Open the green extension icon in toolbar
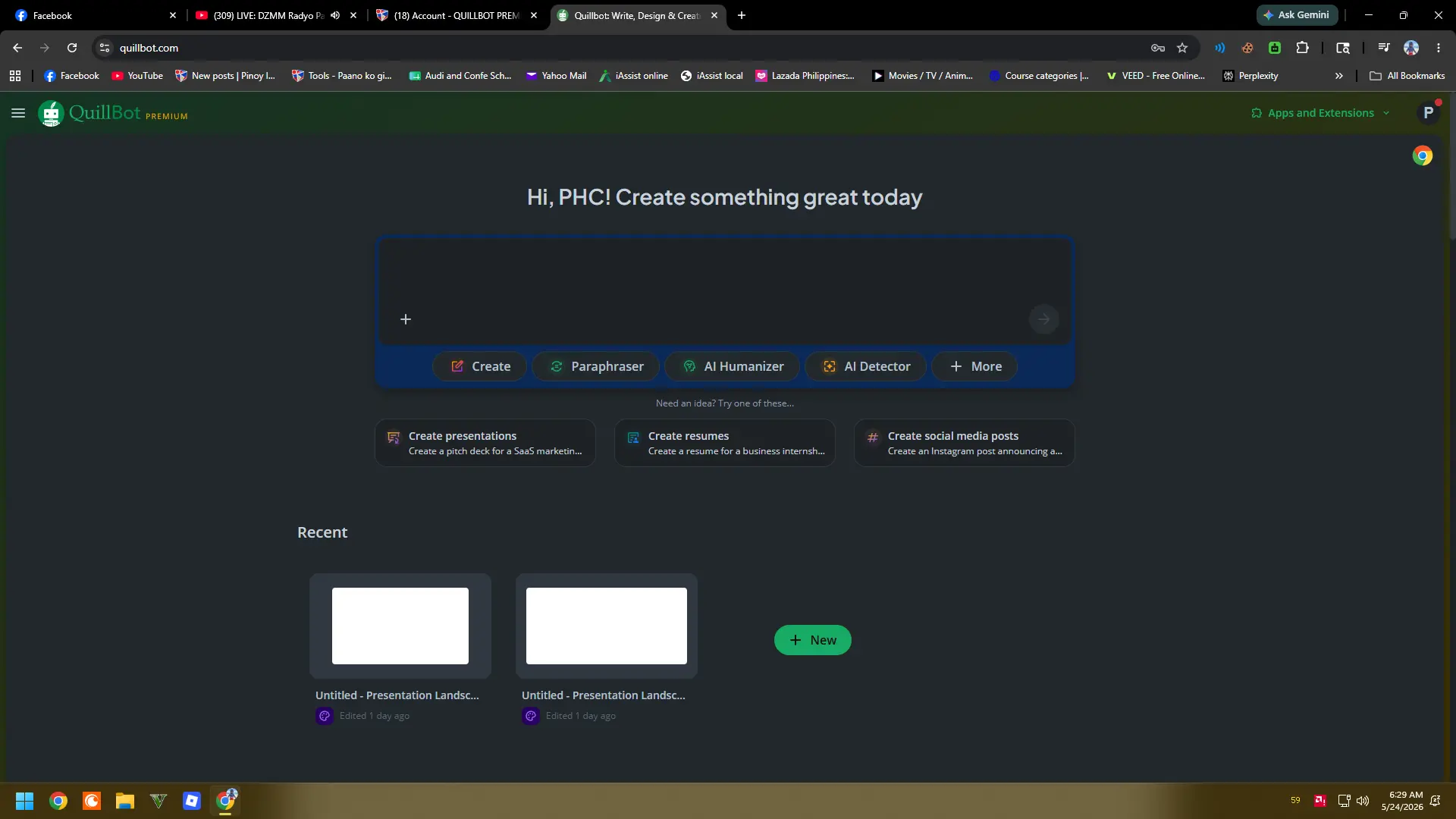 [1275, 48]
